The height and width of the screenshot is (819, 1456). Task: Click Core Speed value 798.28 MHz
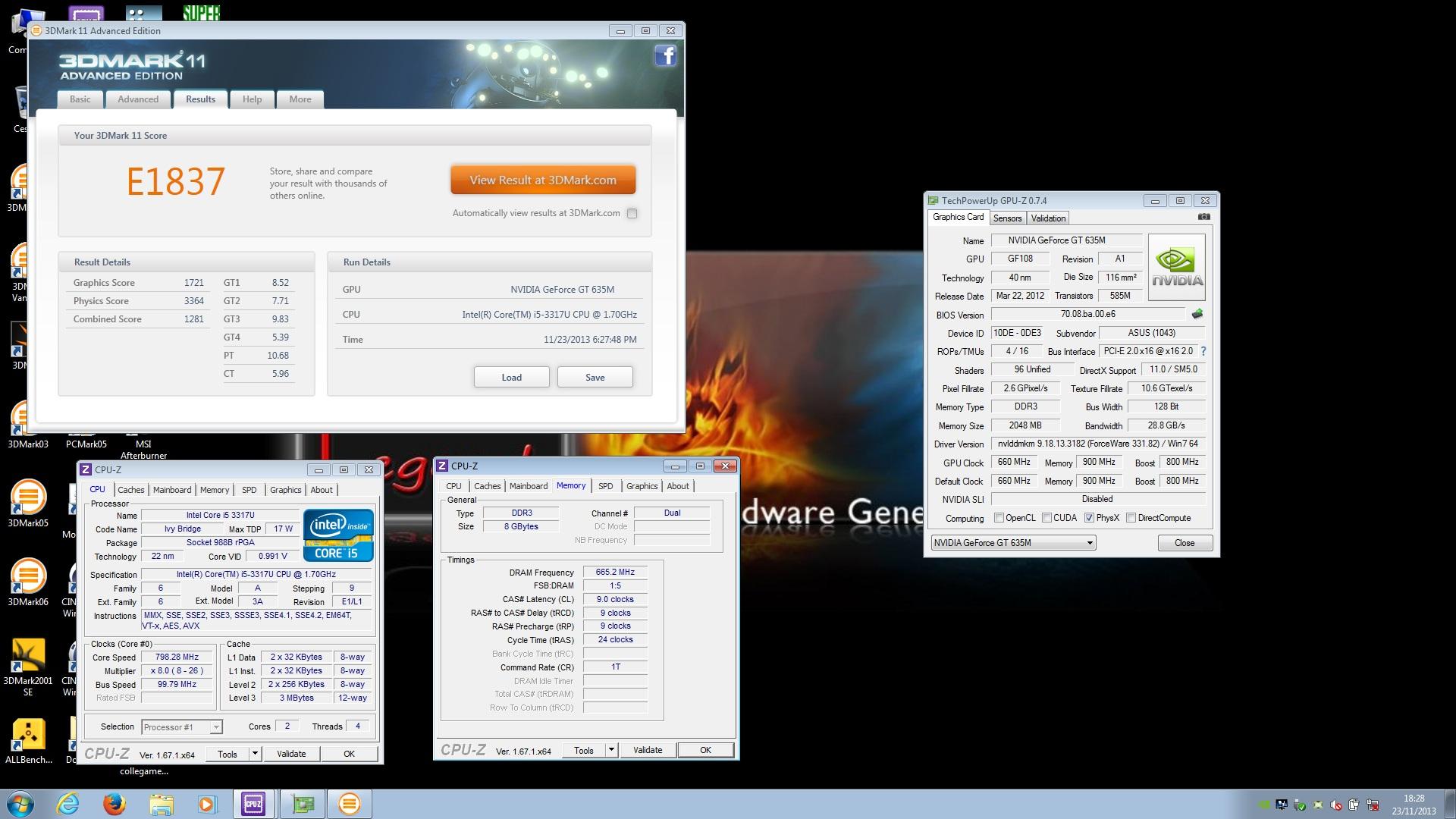[177, 657]
